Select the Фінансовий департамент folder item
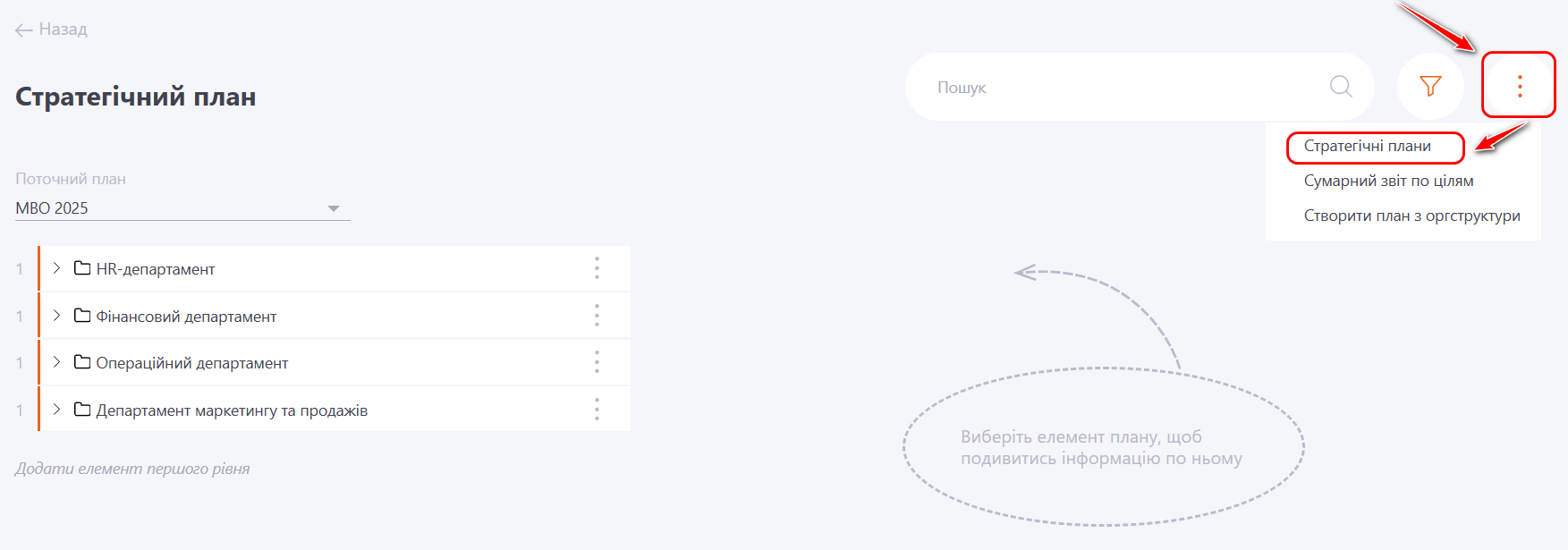1568x550 pixels. pyautogui.click(x=186, y=317)
